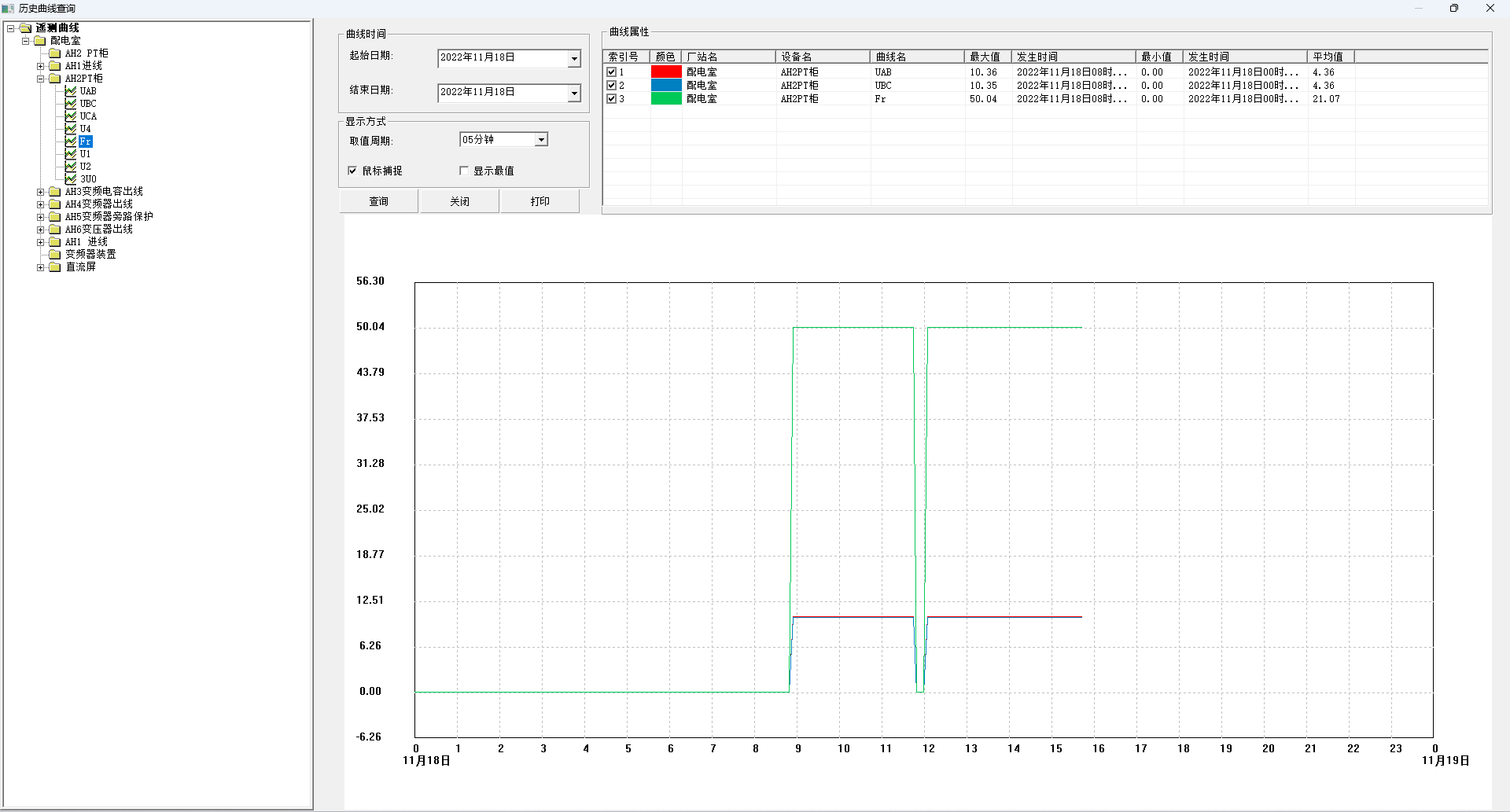Image resolution: width=1510 pixels, height=812 pixels.
Task: Click the red color swatch for UAB
Action: pos(665,72)
